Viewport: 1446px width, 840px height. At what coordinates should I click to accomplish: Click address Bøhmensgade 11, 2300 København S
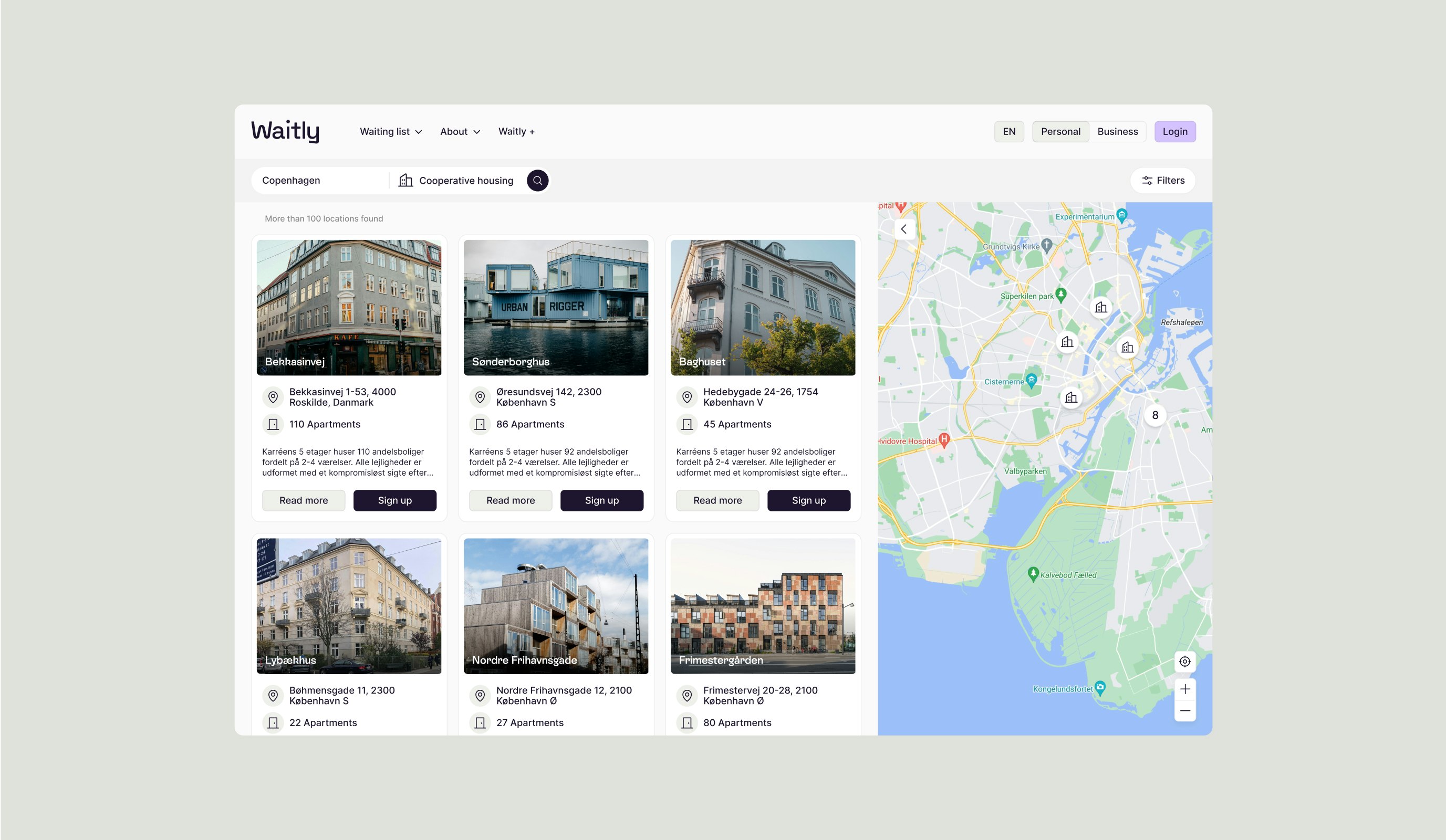[341, 696]
